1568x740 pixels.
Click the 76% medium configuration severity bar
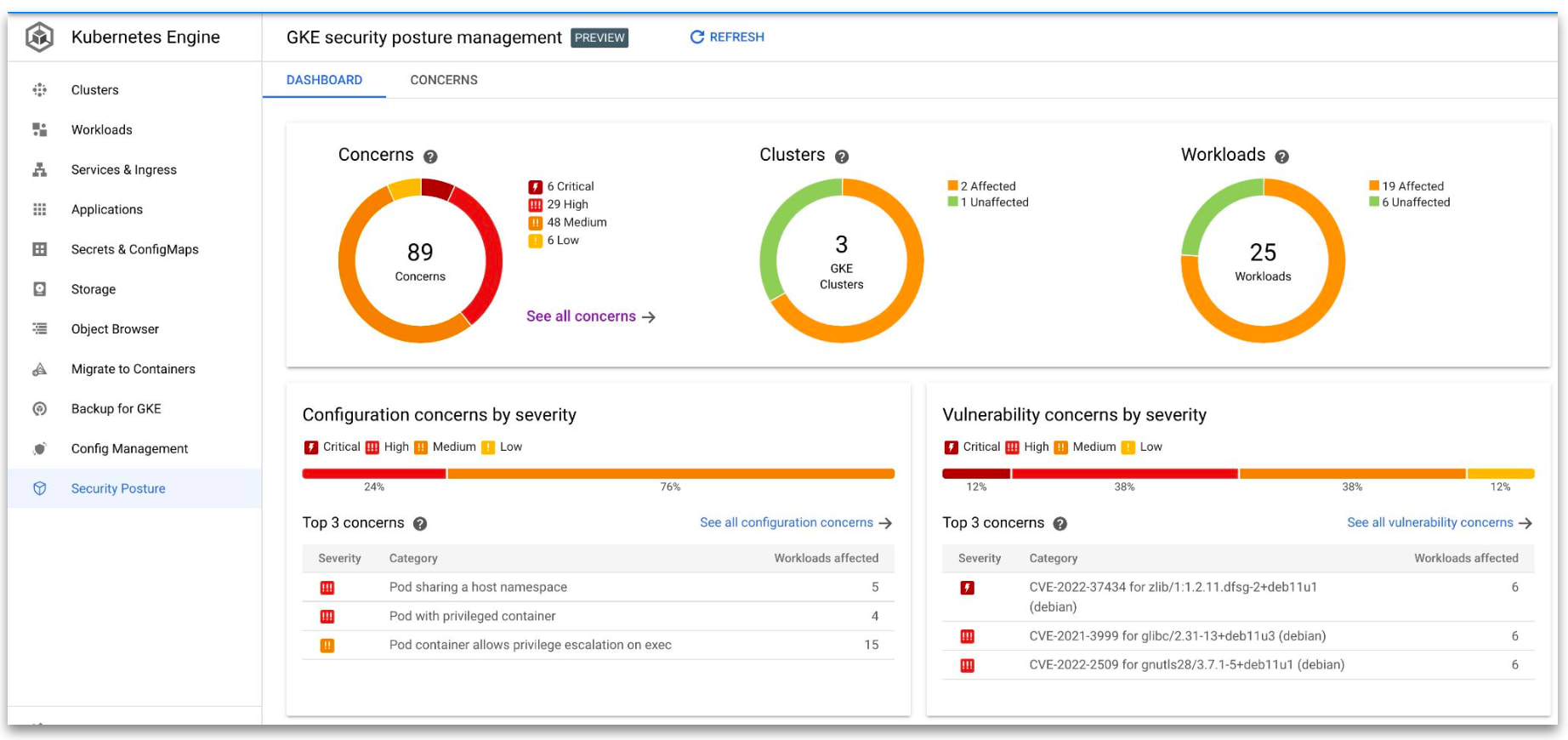point(671,474)
